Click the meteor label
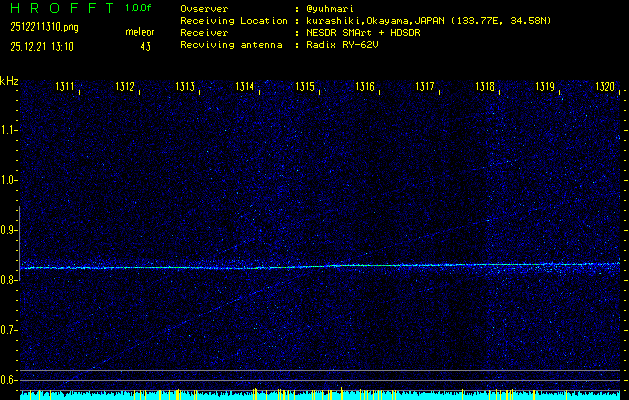Screen dimensions: 629x400 click(140, 32)
